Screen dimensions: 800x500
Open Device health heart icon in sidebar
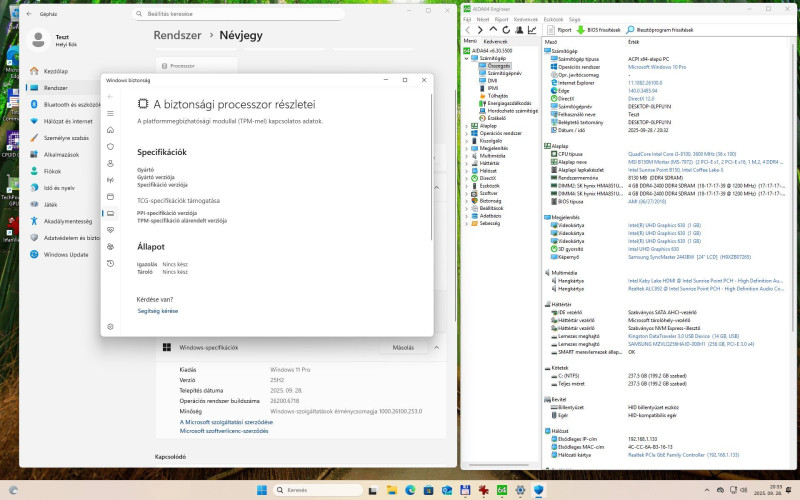click(110, 230)
